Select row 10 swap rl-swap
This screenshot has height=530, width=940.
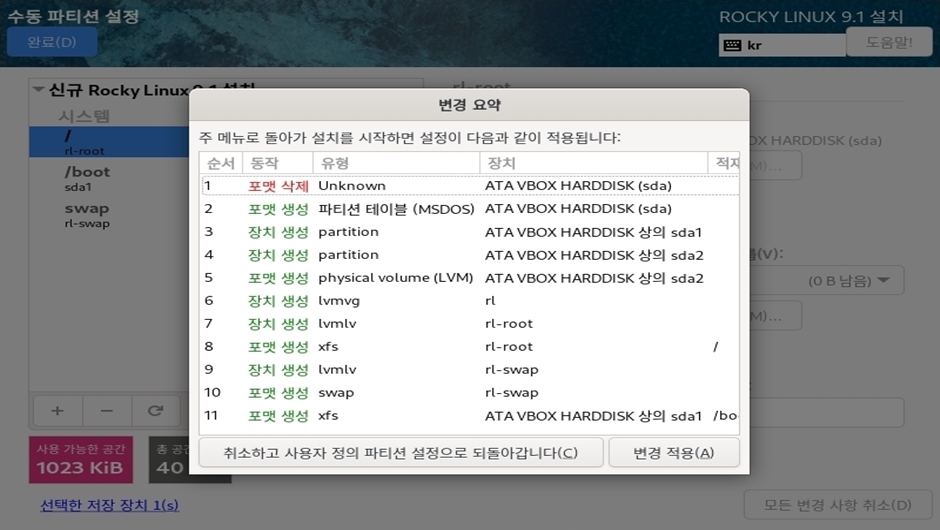tap(469, 393)
